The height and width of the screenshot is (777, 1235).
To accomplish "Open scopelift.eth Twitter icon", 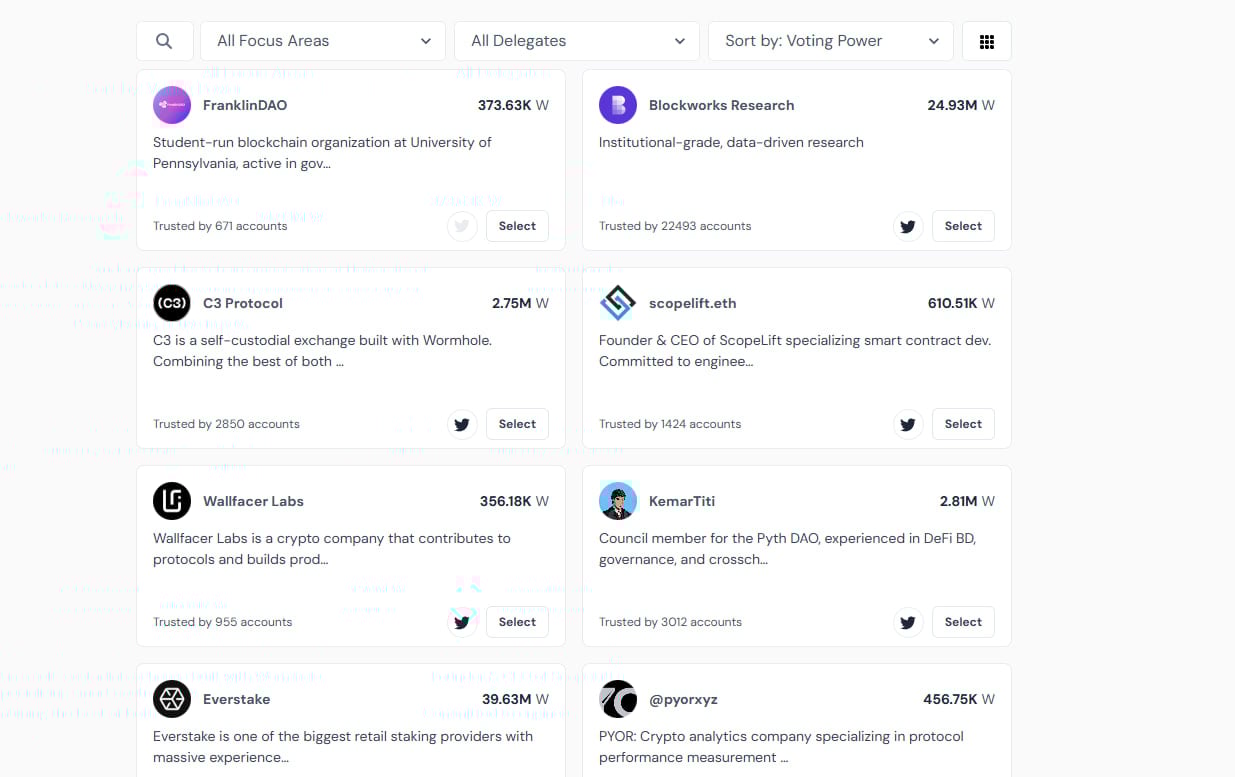I will click(x=908, y=424).
